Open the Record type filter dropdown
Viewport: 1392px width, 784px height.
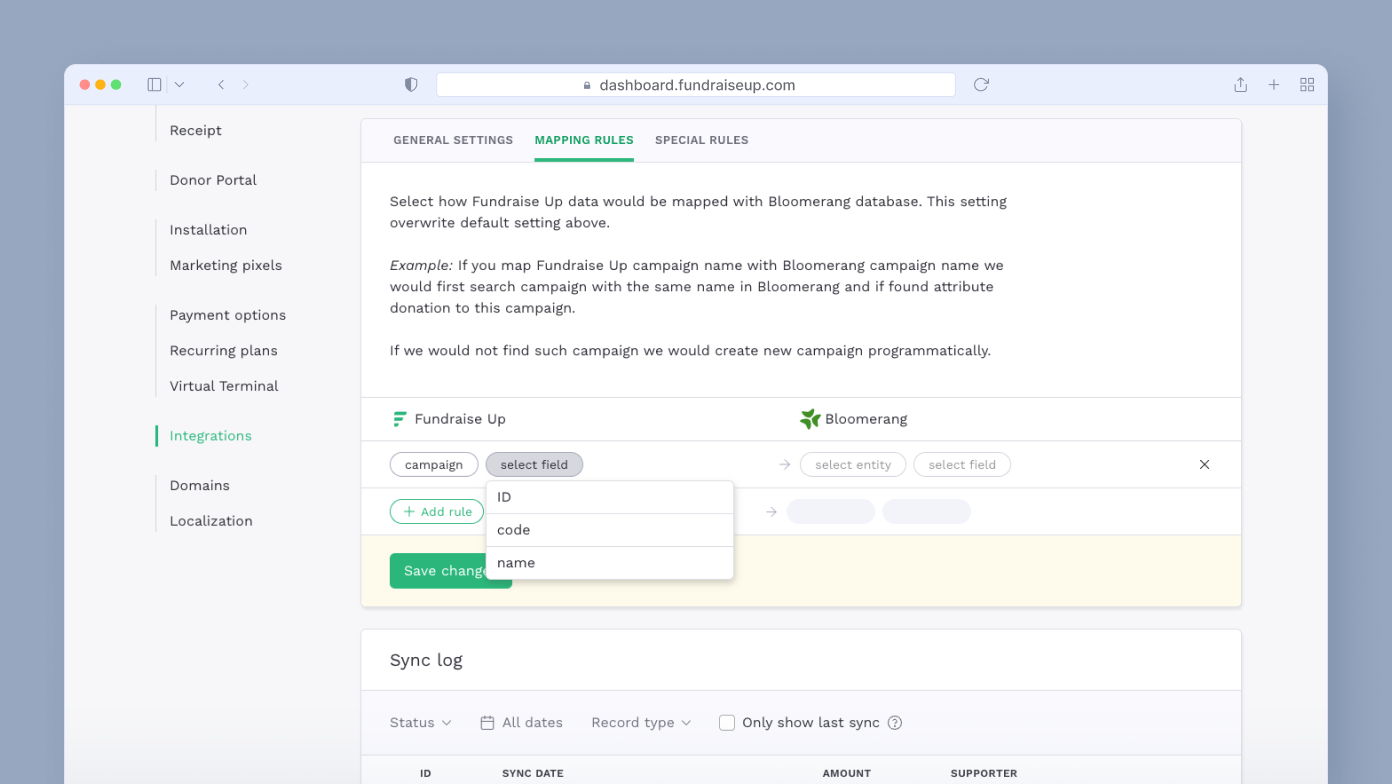click(x=641, y=723)
